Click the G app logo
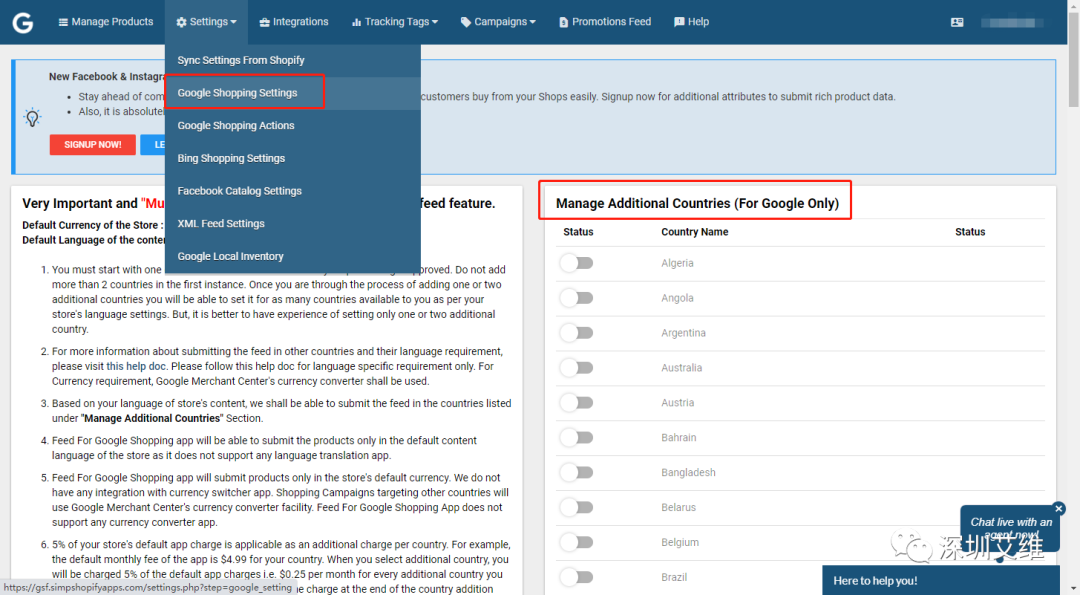 click(x=23, y=23)
